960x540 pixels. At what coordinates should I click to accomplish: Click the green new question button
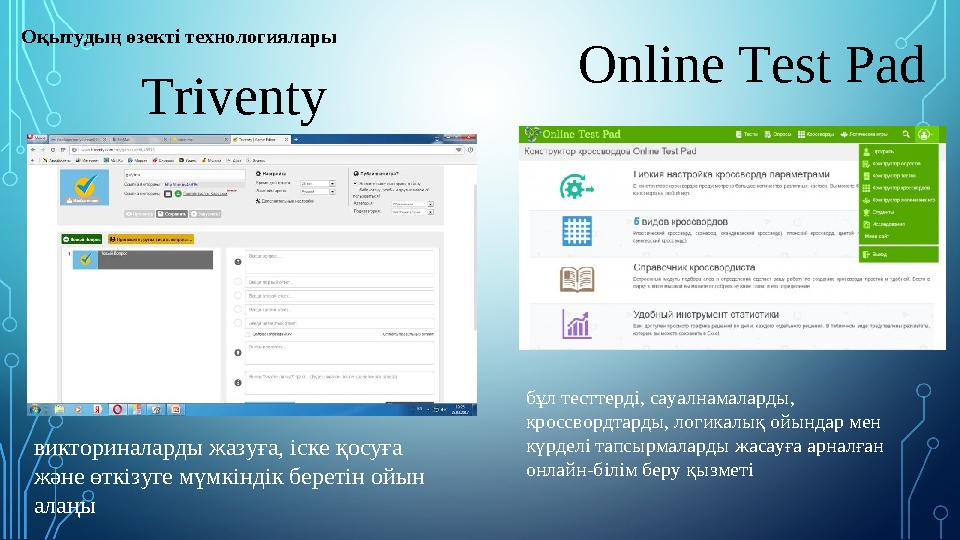point(82,239)
